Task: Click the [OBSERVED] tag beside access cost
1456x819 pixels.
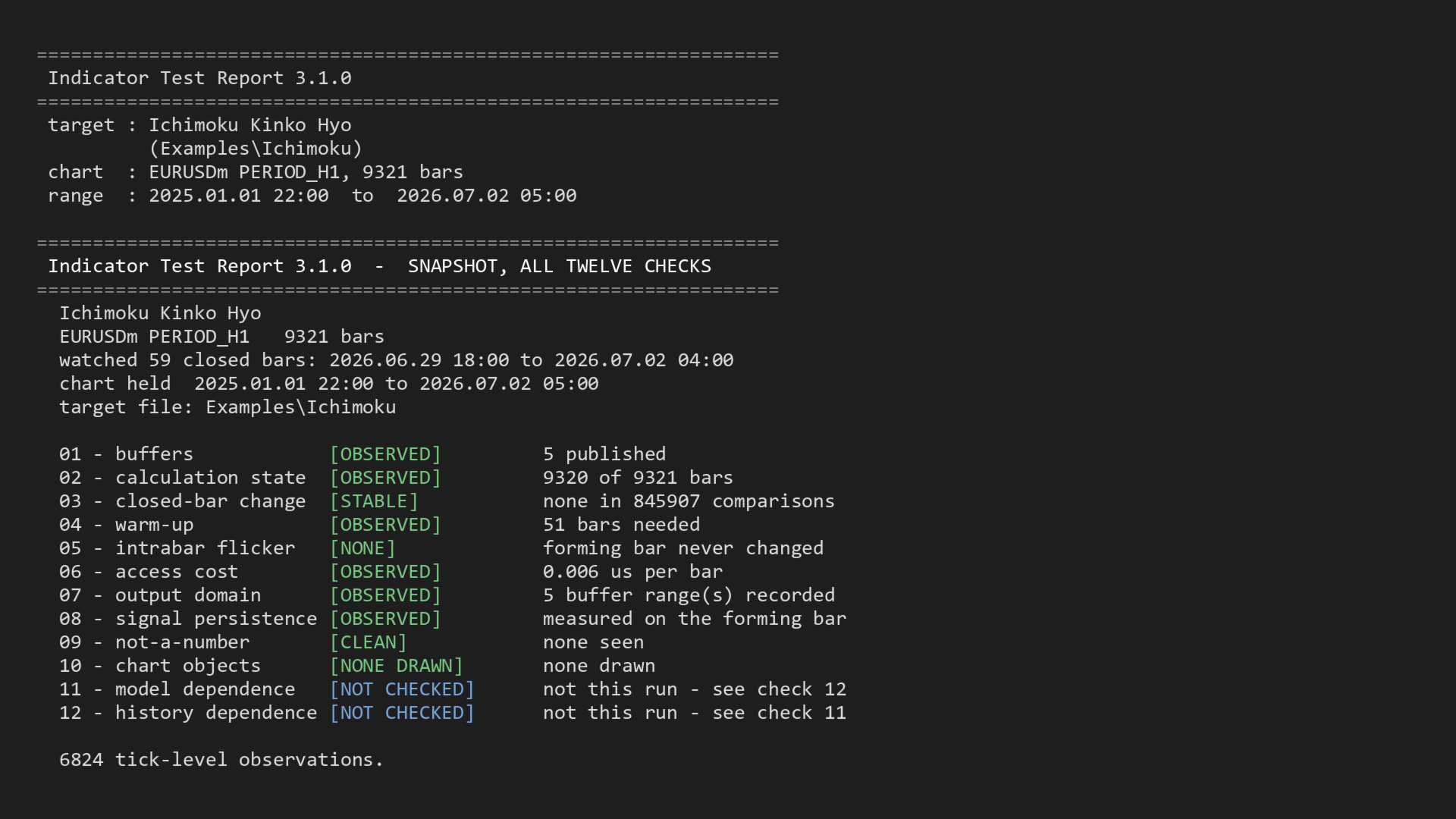Action: tap(385, 572)
